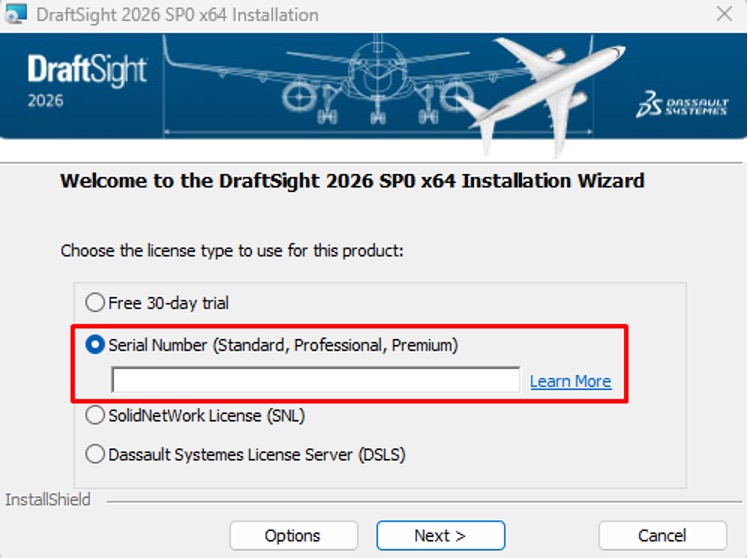The height and width of the screenshot is (558, 748).
Task: Click into the serial number text field
Action: pyautogui.click(x=316, y=380)
